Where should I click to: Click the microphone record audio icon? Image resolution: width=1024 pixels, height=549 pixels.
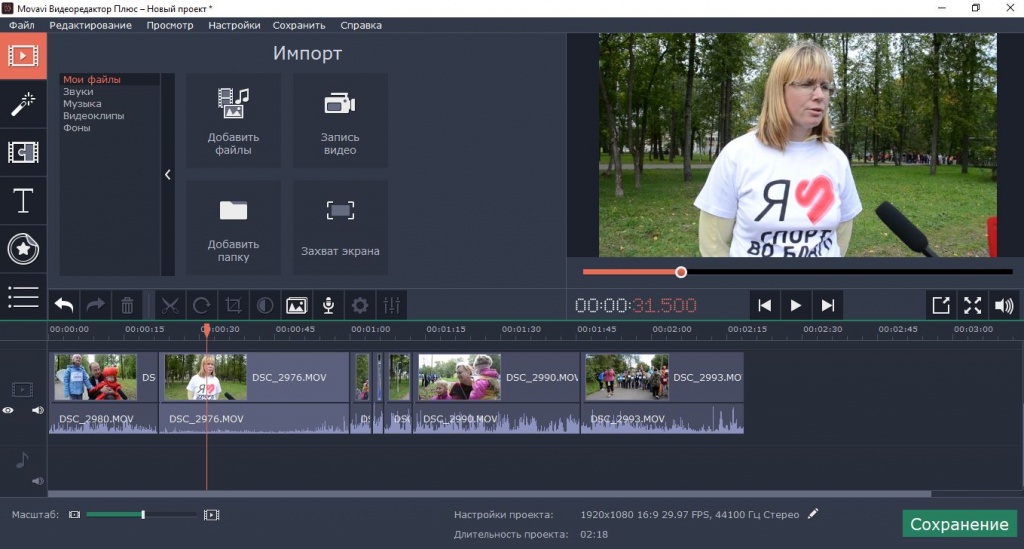tap(327, 305)
